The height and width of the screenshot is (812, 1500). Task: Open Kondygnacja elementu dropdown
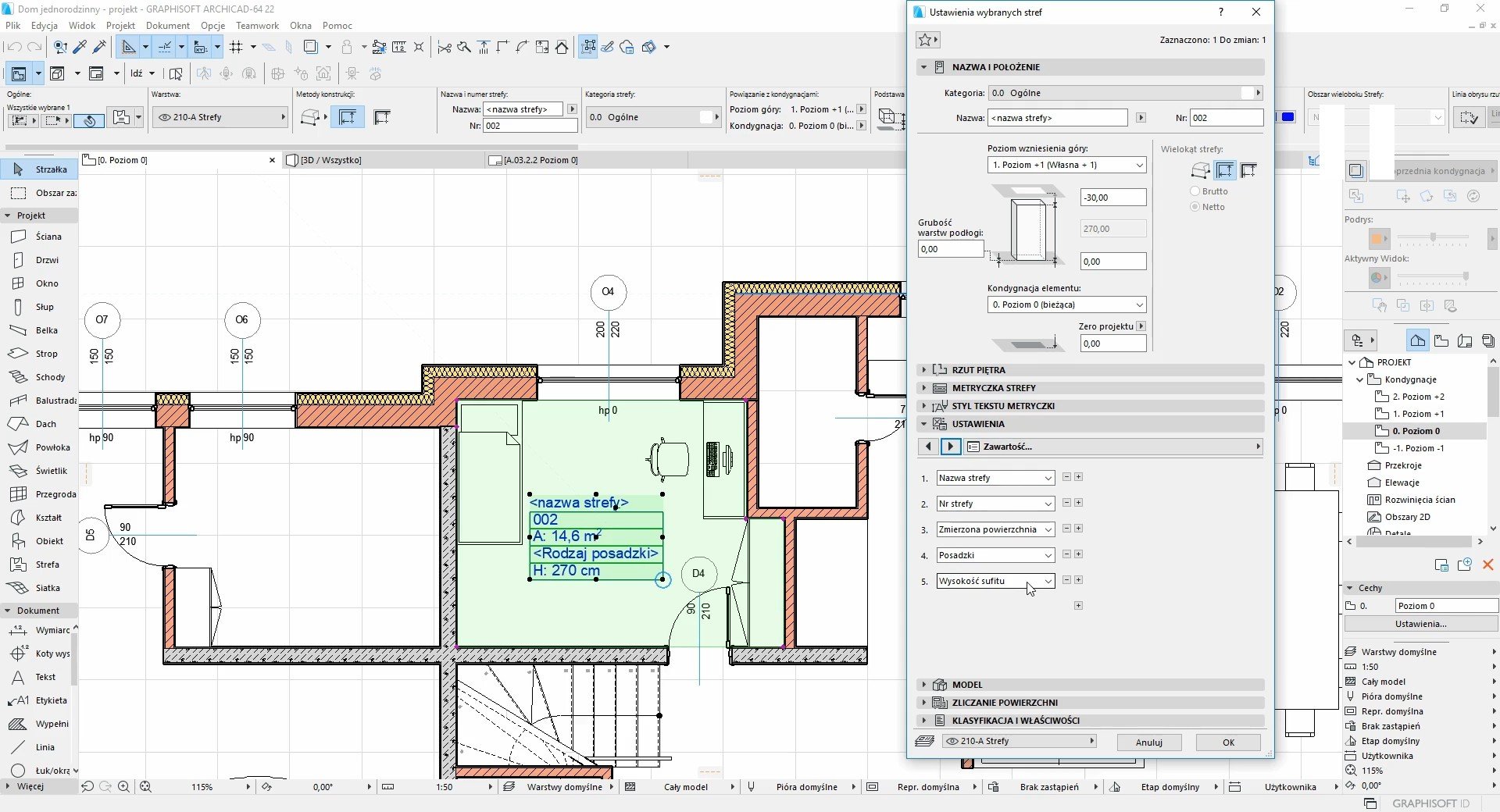coord(1066,304)
